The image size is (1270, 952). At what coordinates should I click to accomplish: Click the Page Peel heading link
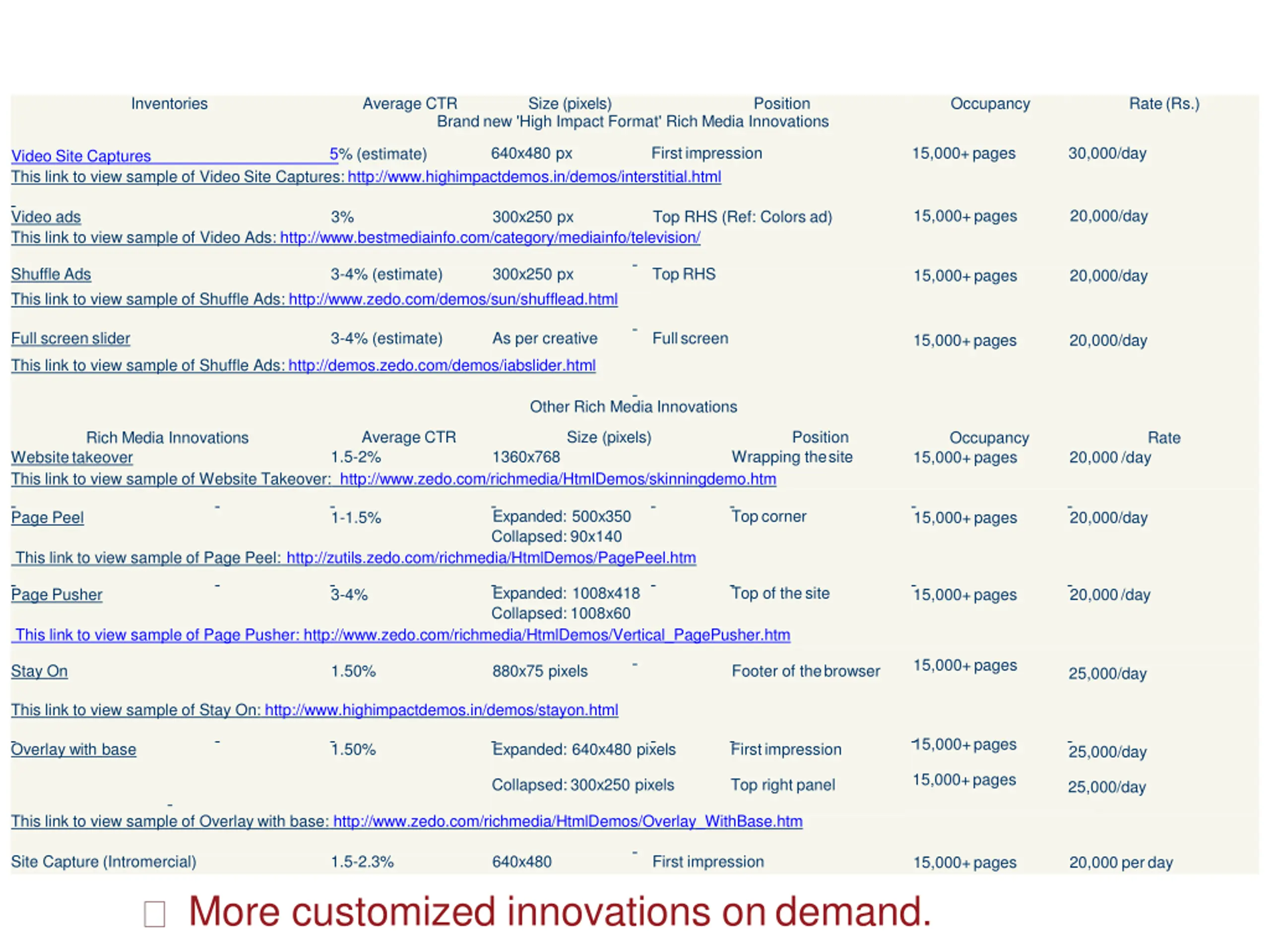[x=48, y=518]
